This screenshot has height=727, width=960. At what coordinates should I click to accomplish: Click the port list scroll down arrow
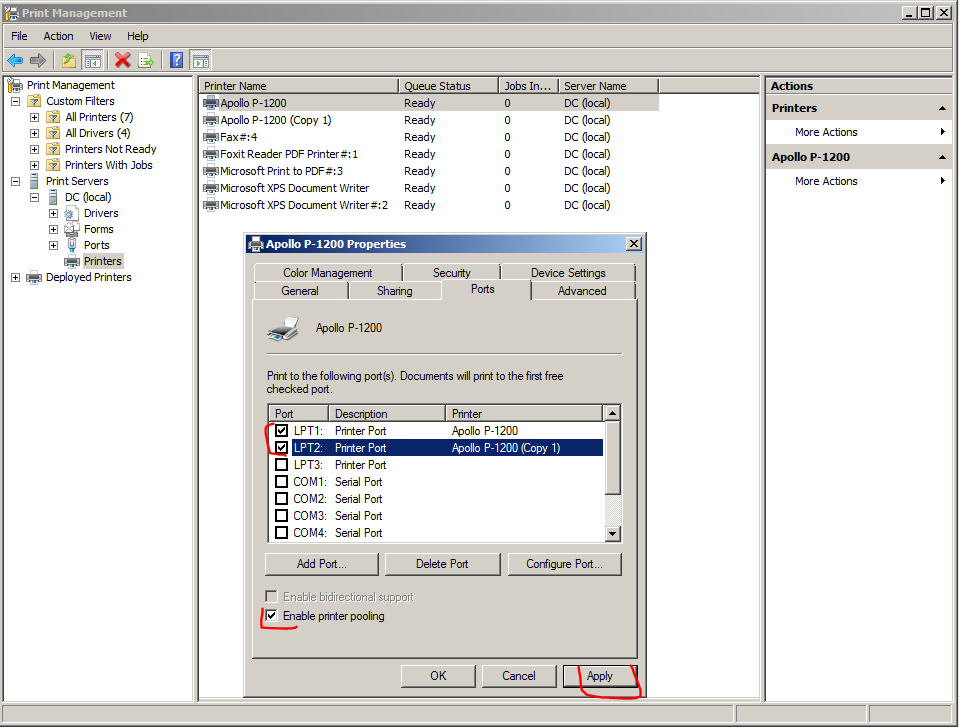coord(612,533)
